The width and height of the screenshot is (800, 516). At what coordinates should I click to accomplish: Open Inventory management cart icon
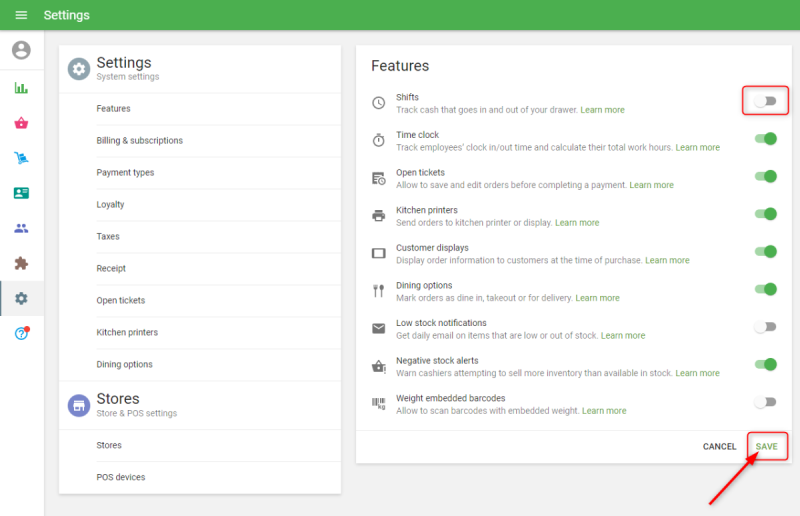tap(21, 158)
